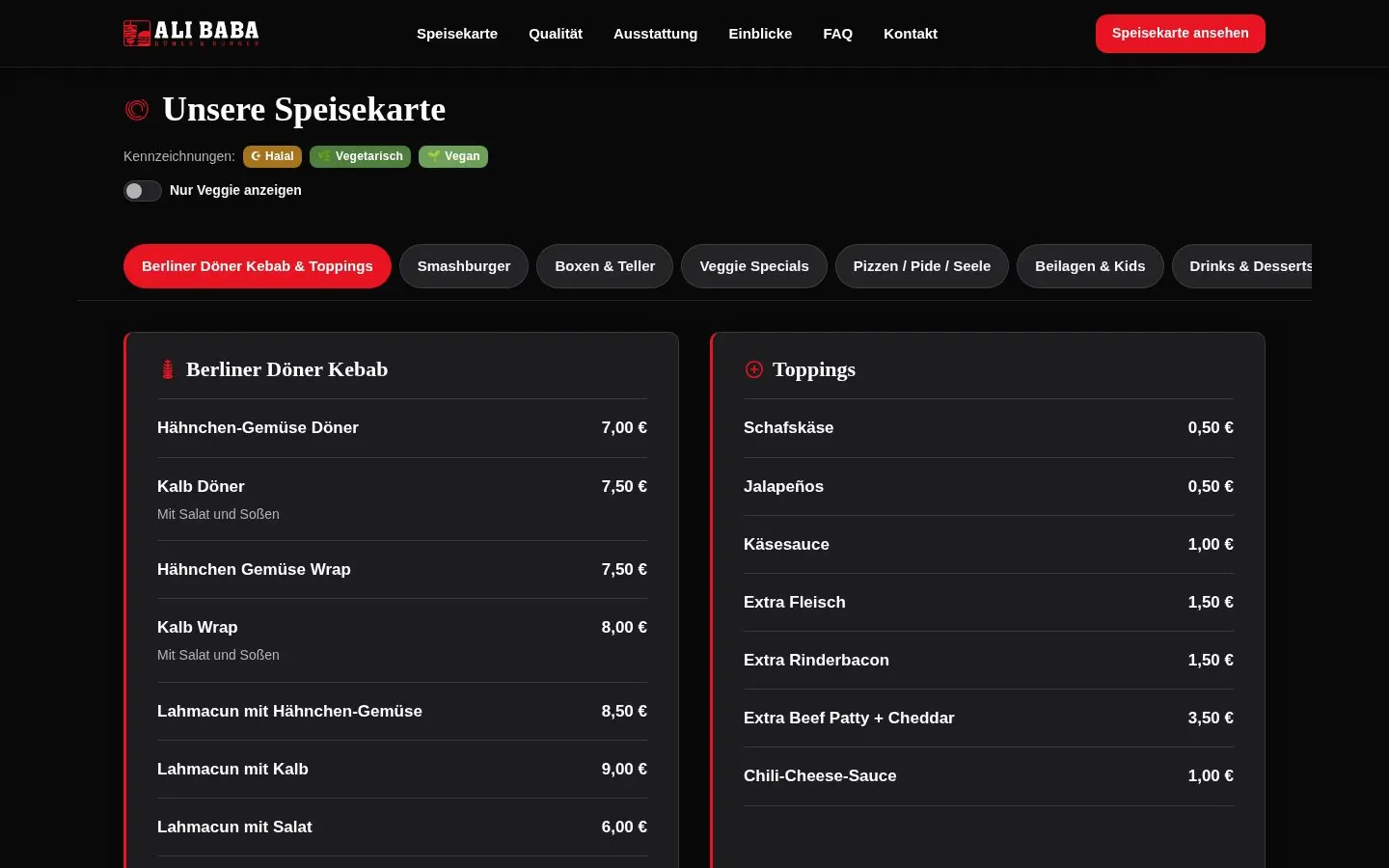Viewport: 1389px width, 868px height.
Task: Switch to Pizzen / Pide / Seele tab
Action: (922, 266)
